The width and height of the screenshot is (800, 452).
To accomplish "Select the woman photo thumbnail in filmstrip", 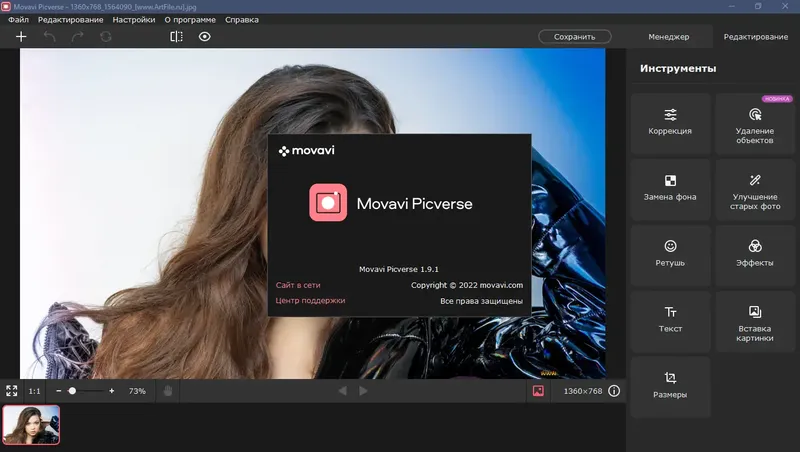I will point(31,425).
